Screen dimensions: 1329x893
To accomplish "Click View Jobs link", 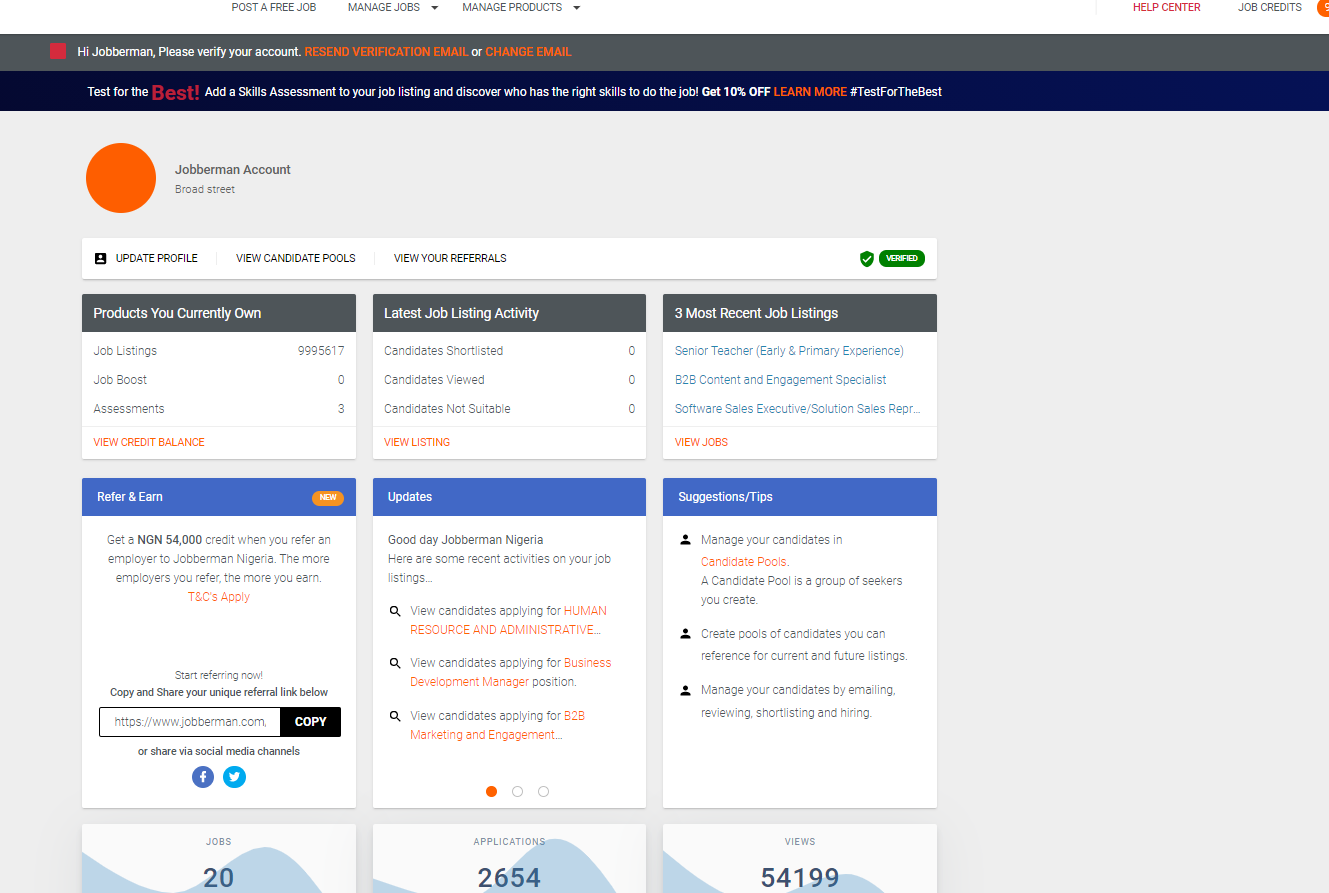I will click(x=701, y=442).
